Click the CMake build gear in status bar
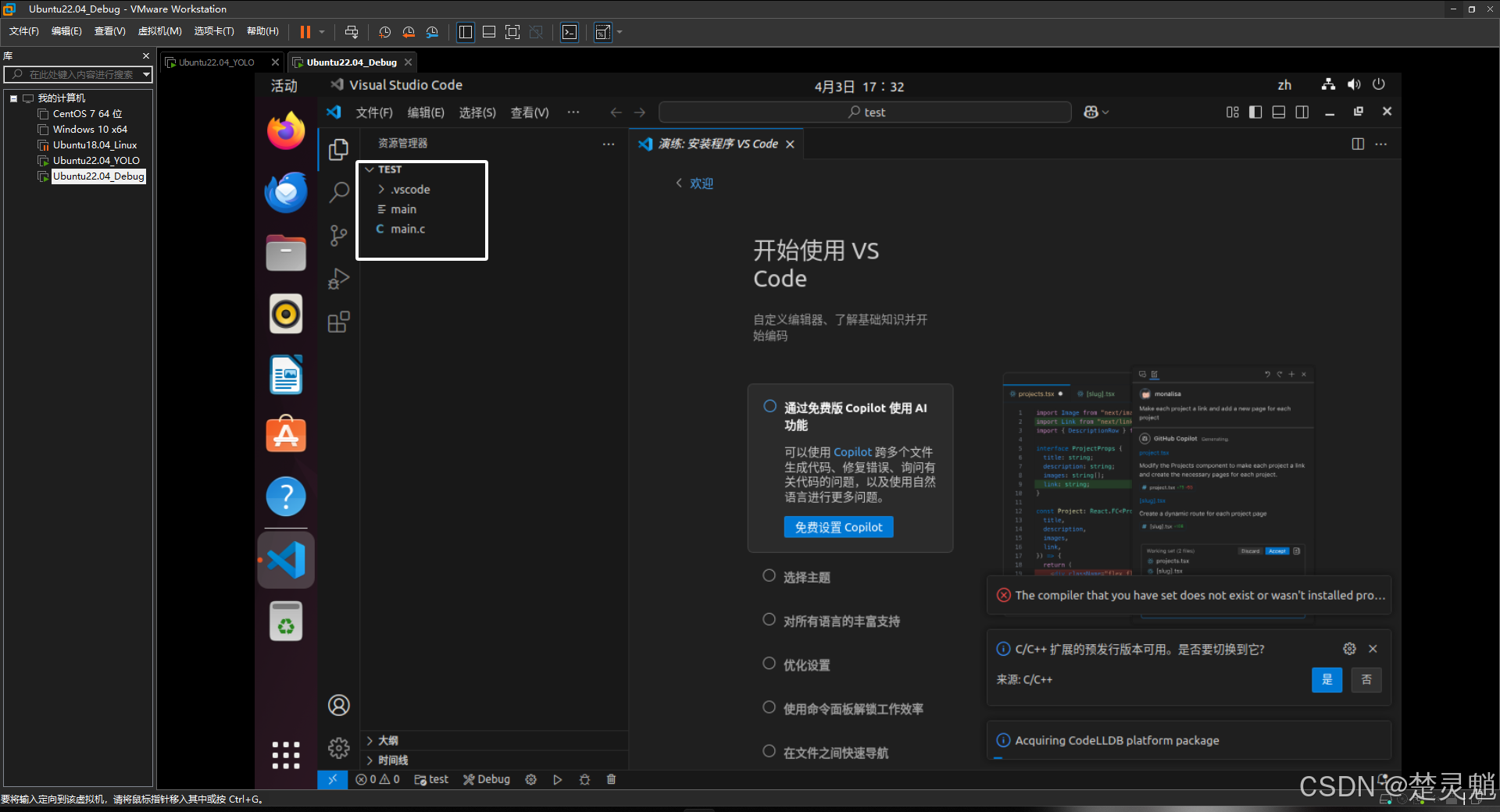 tap(530, 779)
